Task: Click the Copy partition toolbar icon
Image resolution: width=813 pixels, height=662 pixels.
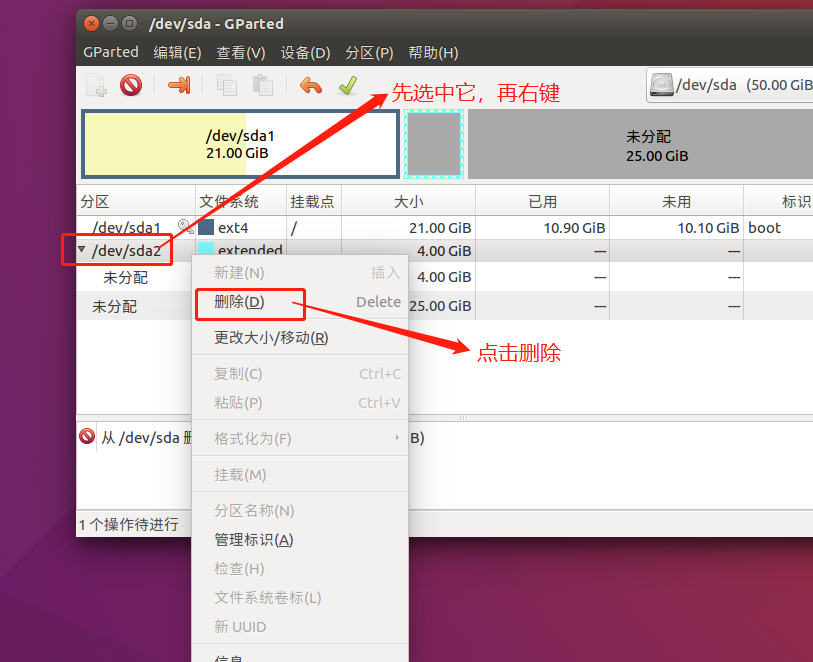Action: (x=227, y=85)
